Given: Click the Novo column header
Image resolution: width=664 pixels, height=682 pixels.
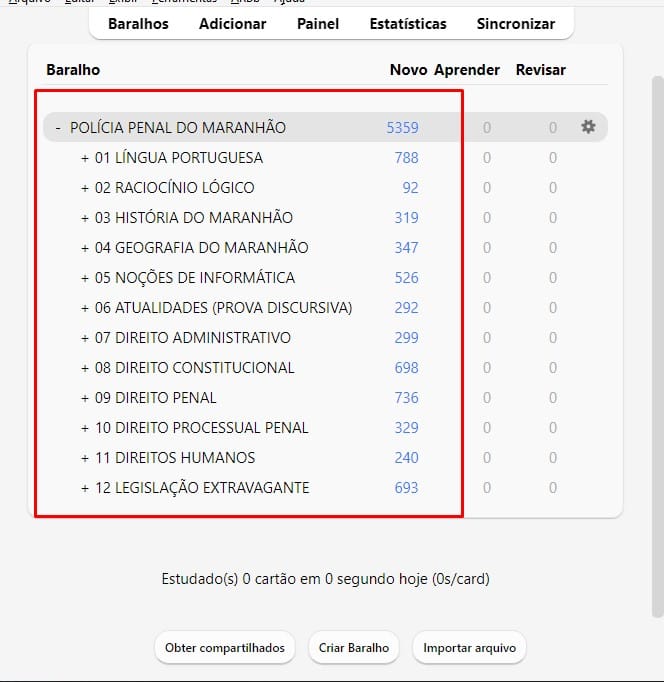Looking at the screenshot, I should [x=408, y=70].
